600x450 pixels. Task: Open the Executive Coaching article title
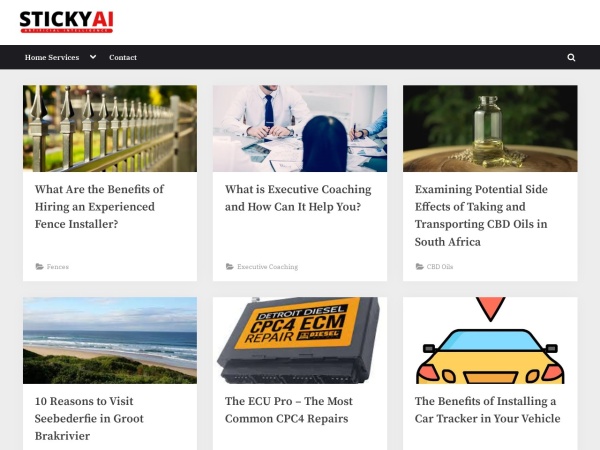[x=298, y=198]
